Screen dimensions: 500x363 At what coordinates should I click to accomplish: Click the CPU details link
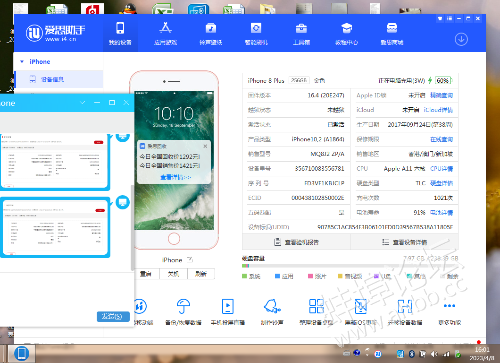tap(441, 169)
